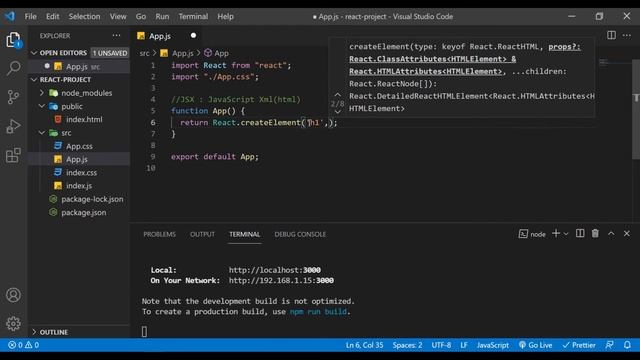Open the new terminal launch profile dropdown
Viewport: 640px width, 360px height.
pos(566,234)
